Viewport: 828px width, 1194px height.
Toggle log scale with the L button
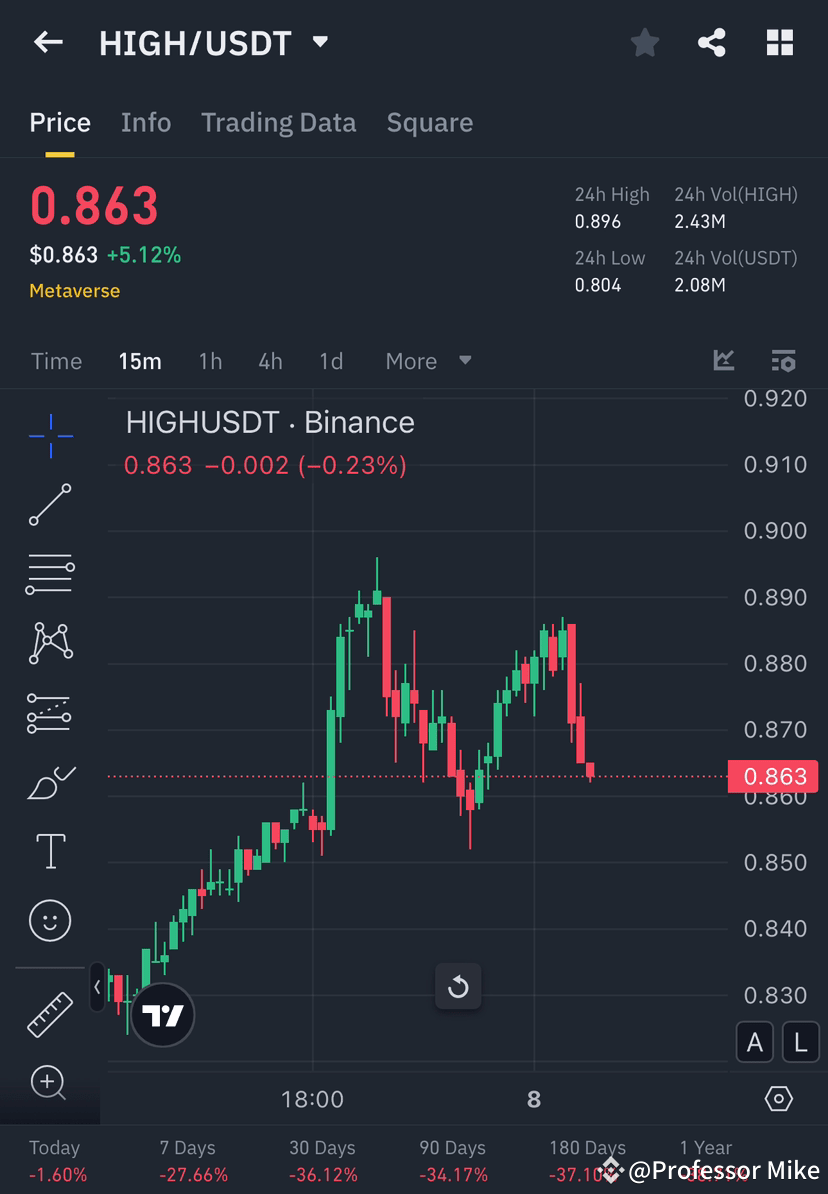point(800,1042)
